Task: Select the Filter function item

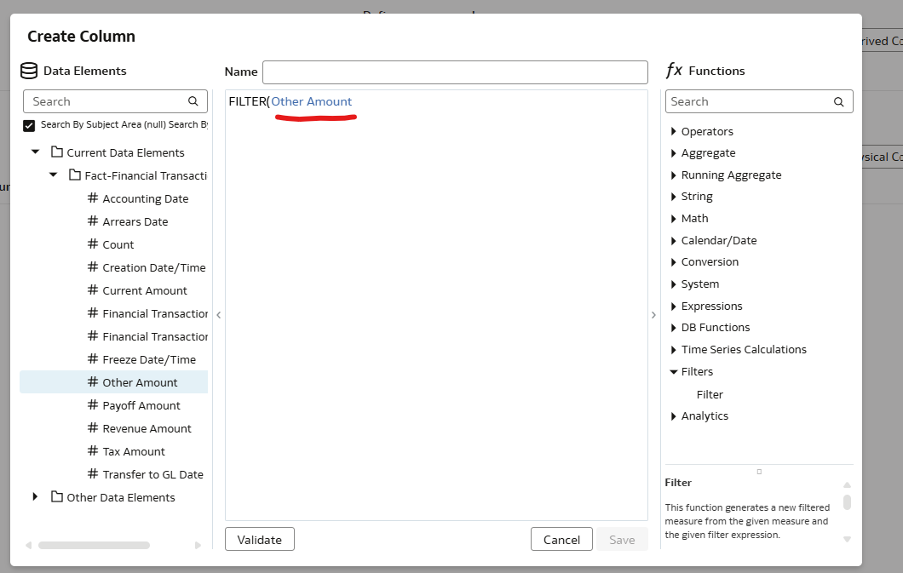Action: click(x=709, y=394)
